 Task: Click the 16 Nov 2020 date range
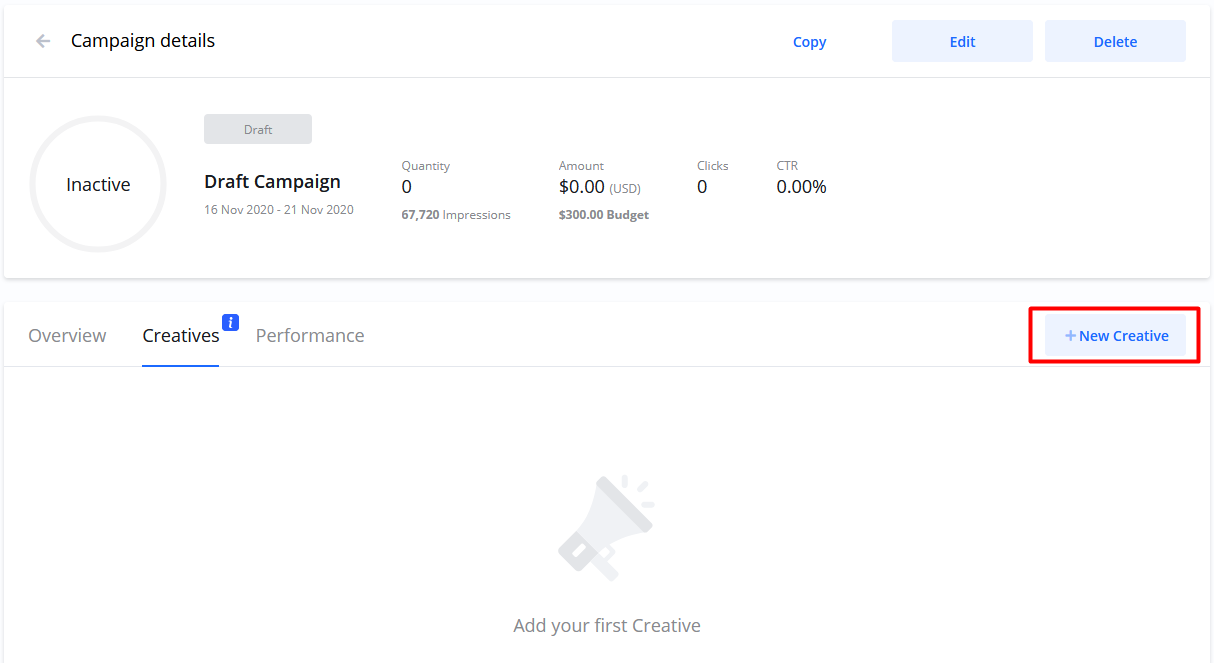[x=279, y=210]
